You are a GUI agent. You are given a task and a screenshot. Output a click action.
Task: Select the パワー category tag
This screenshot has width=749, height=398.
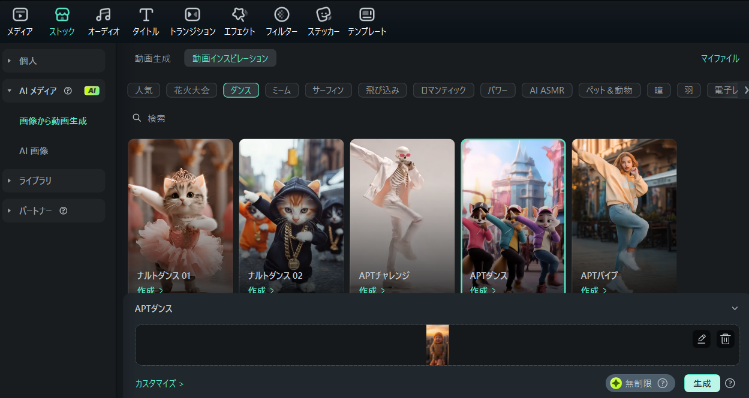498,90
